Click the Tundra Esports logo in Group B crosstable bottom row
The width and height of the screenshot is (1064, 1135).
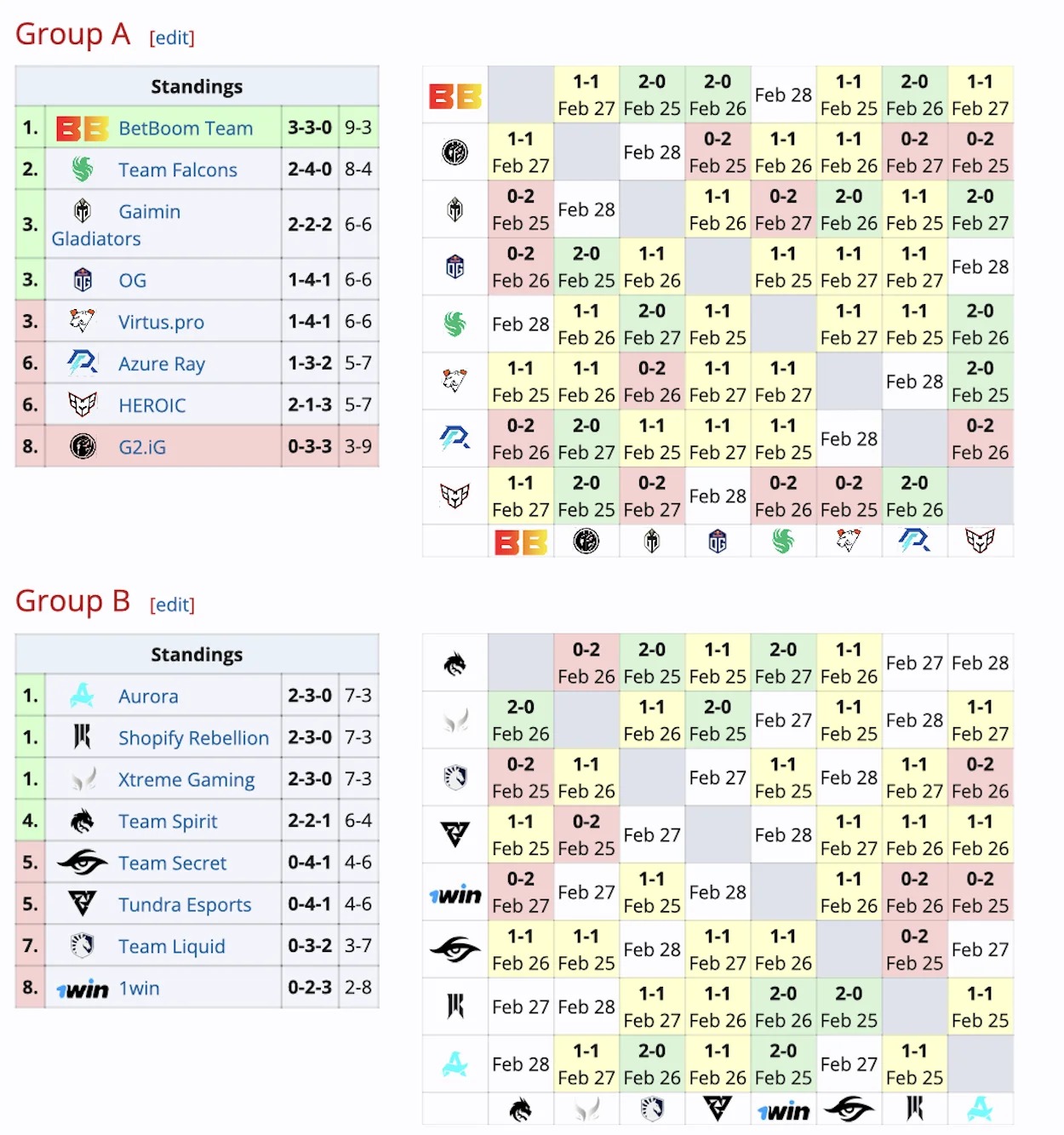coord(718,1109)
